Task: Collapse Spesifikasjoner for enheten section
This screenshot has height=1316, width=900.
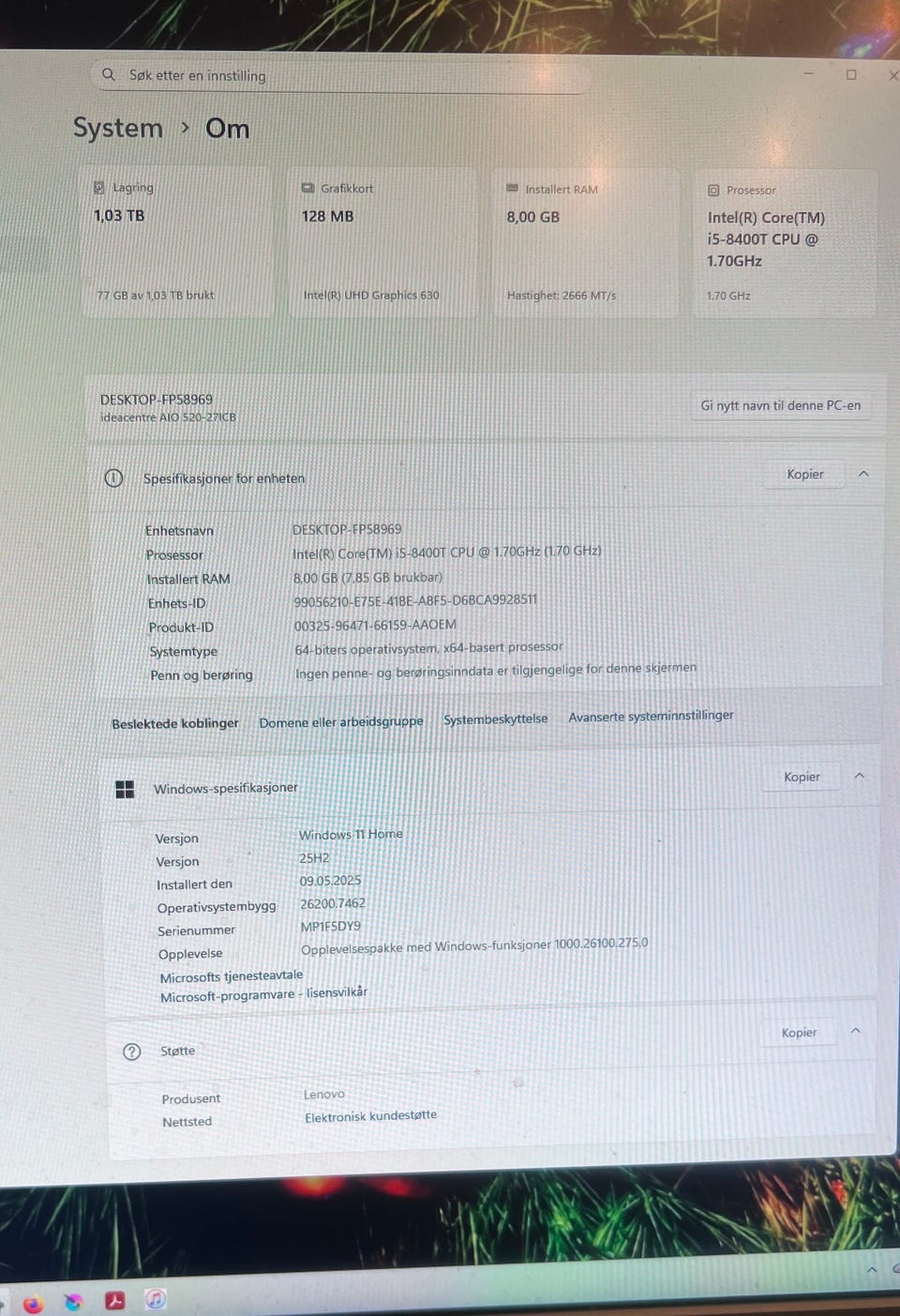Action: 863,474
